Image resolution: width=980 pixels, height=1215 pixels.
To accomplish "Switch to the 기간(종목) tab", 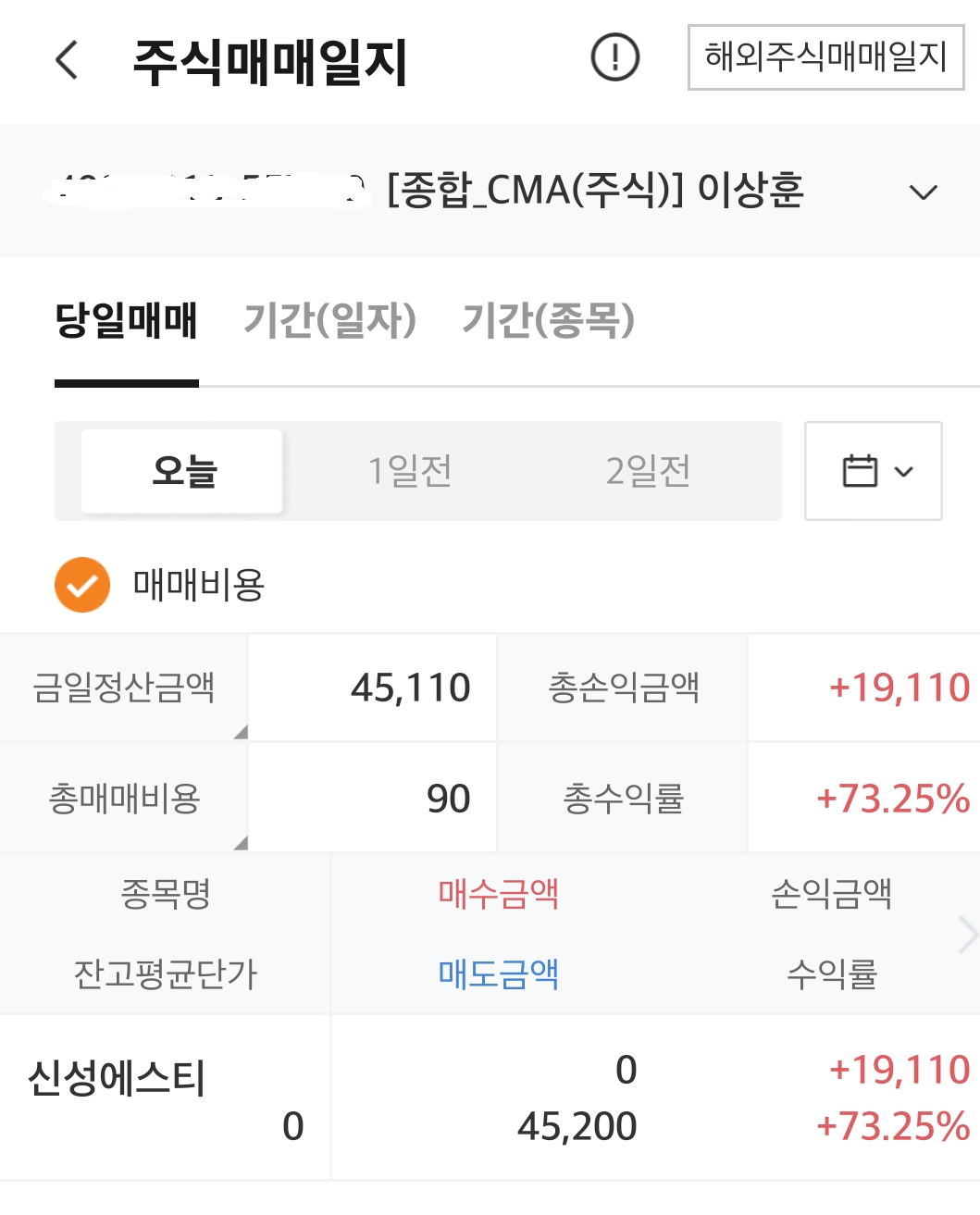I will [x=548, y=321].
